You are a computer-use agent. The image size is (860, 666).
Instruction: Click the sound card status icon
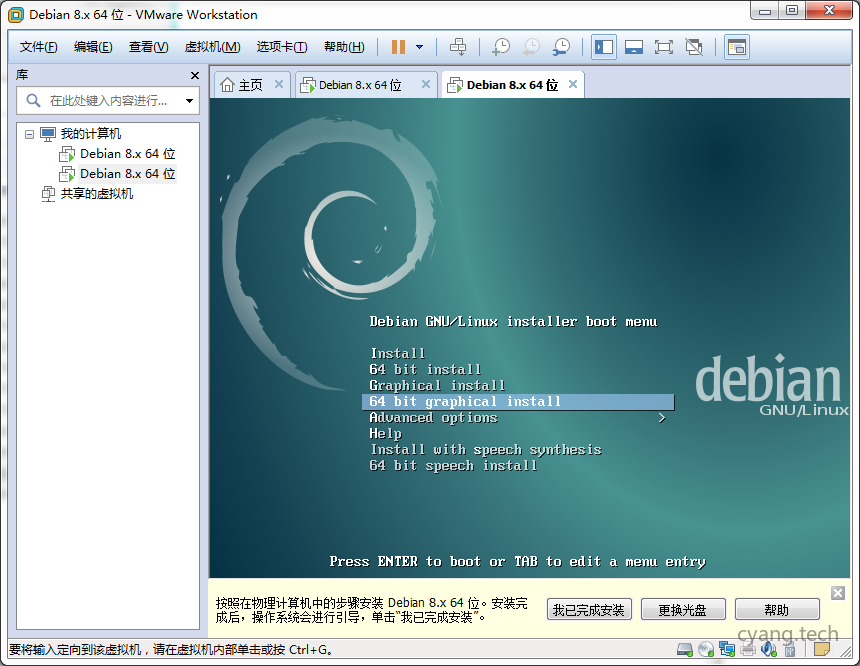click(768, 650)
